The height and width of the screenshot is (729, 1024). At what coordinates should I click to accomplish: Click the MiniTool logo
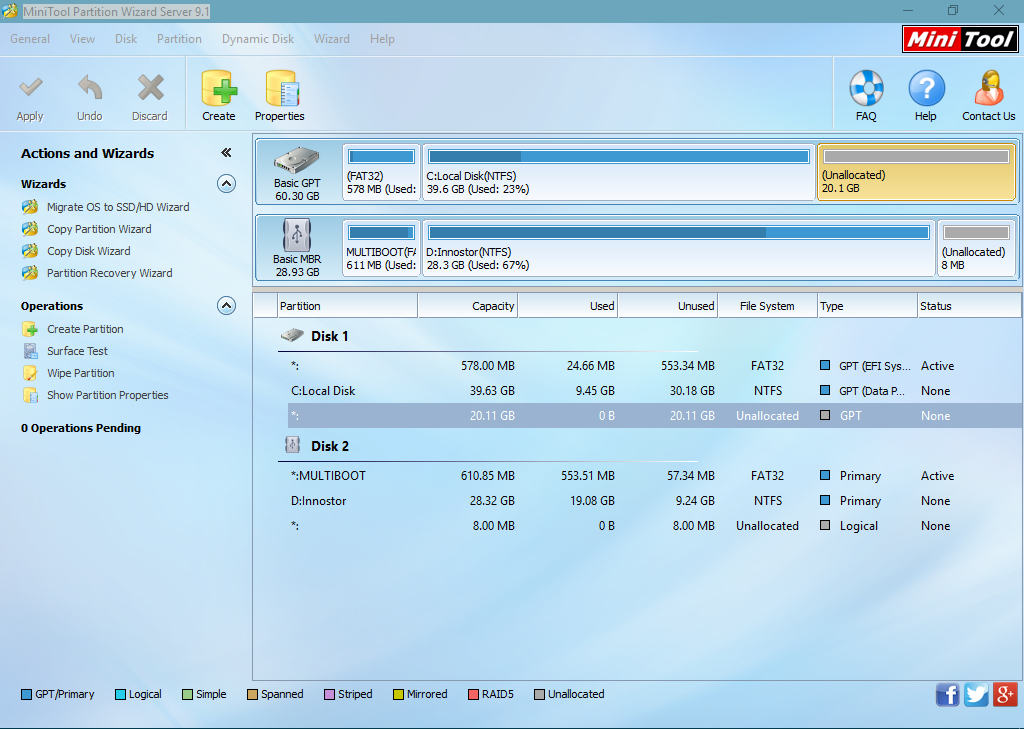click(960, 40)
